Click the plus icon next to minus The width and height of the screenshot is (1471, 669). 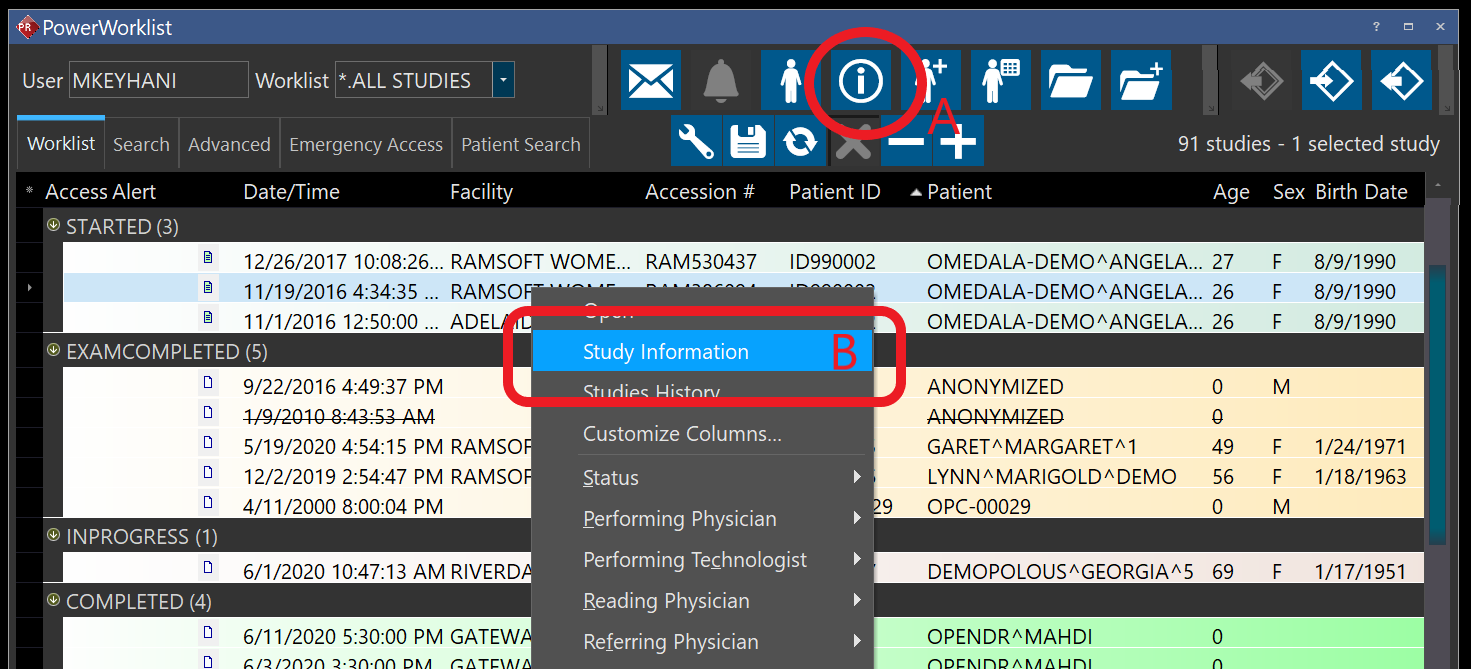point(959,142)
